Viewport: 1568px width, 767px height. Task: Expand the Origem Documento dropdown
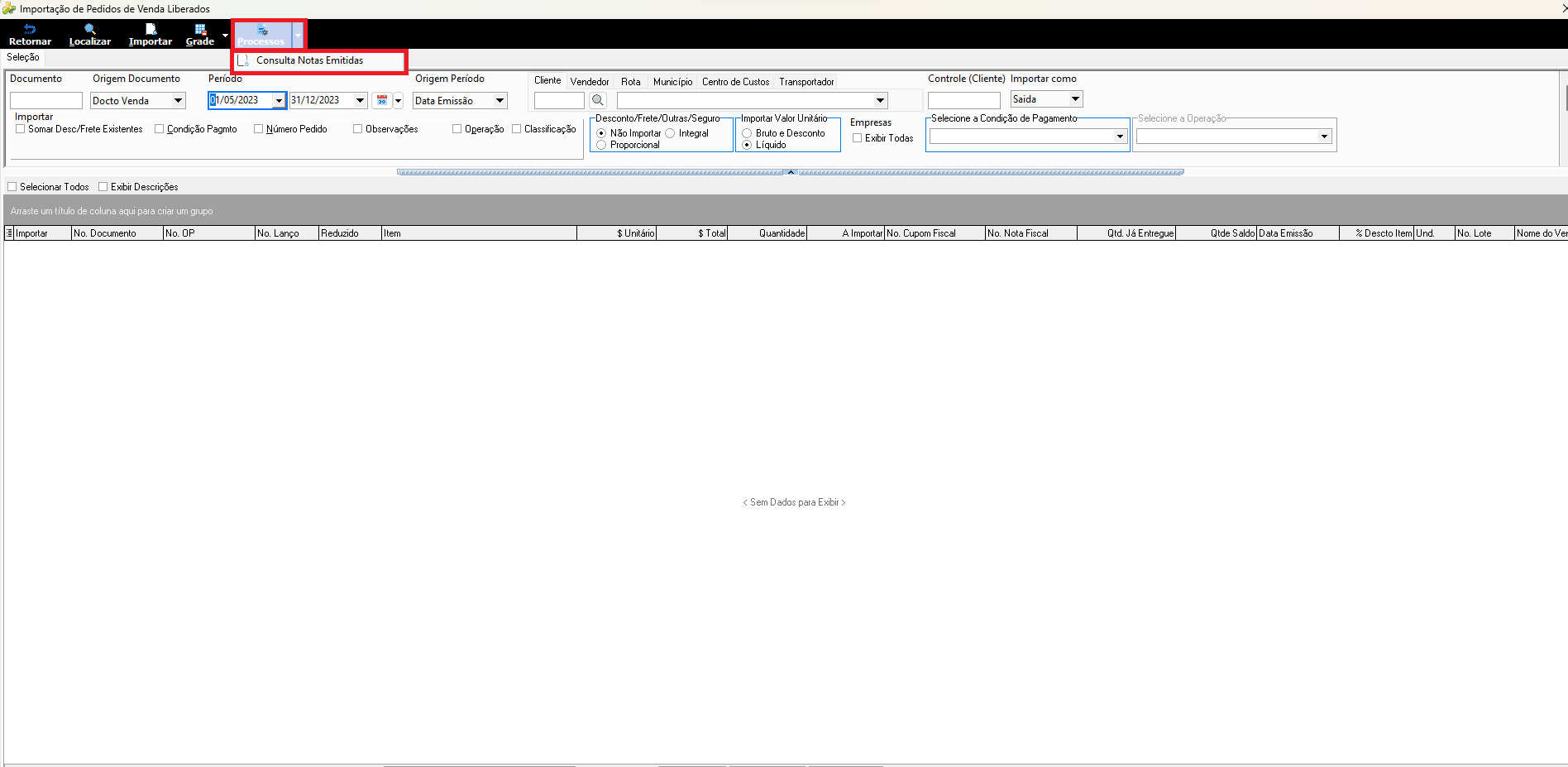(x=178, y=100)
